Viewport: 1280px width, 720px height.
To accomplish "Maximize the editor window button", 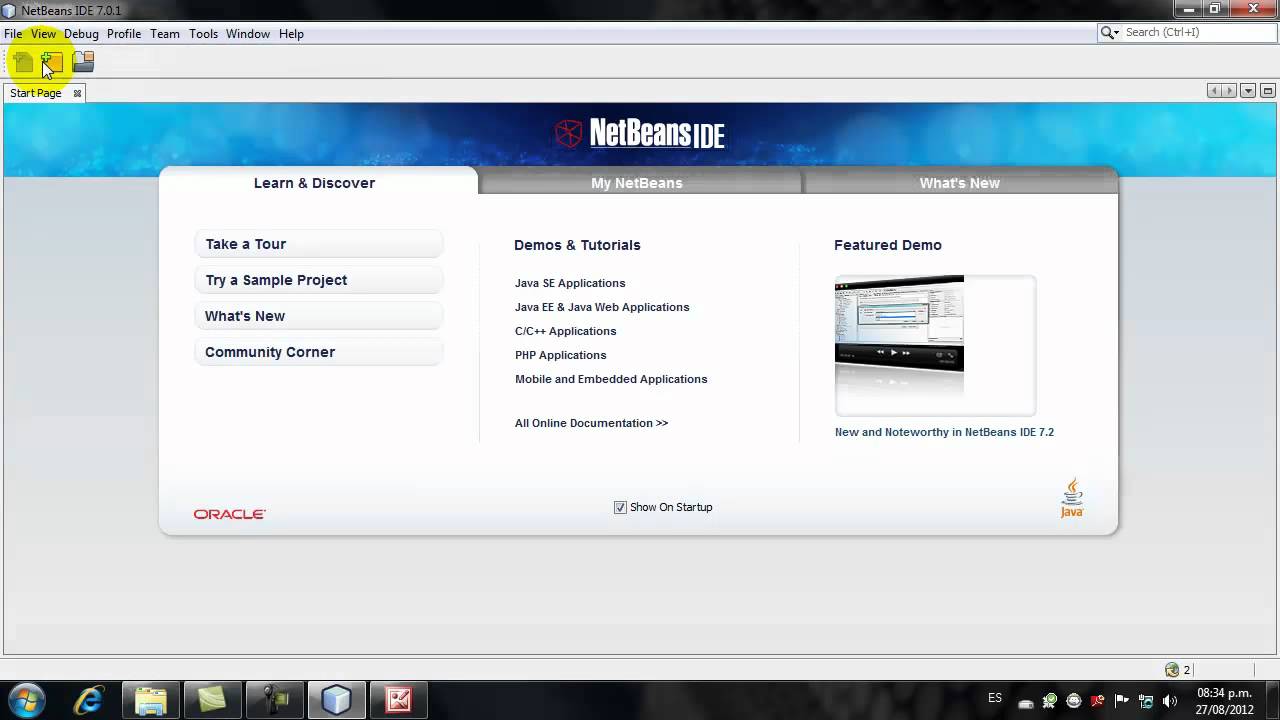I will (x=1268, y=91).
